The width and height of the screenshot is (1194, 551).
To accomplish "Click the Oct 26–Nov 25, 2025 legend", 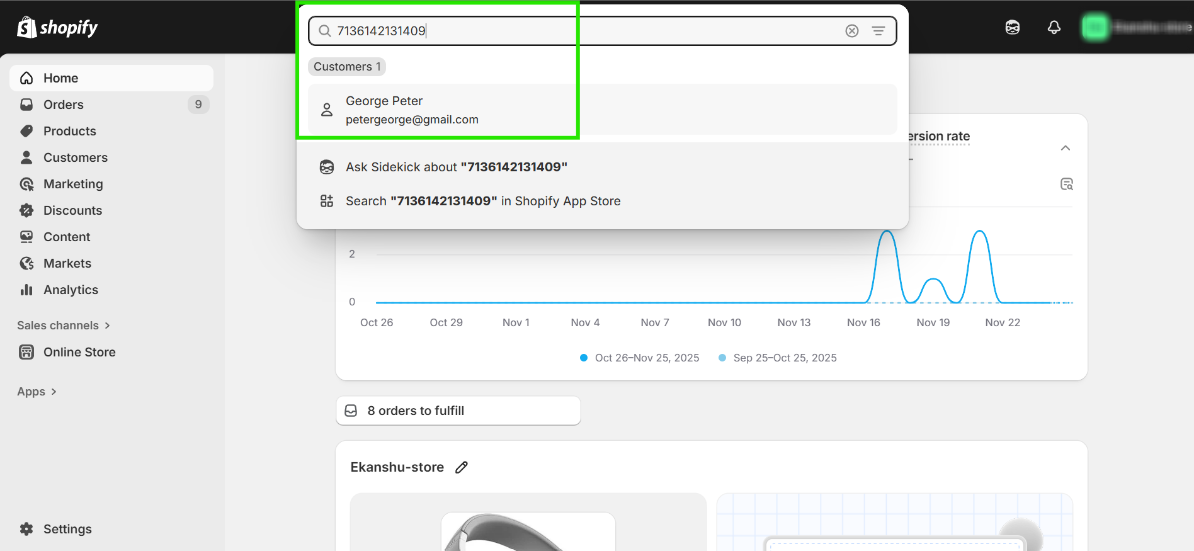I will [x=640, y=358].
